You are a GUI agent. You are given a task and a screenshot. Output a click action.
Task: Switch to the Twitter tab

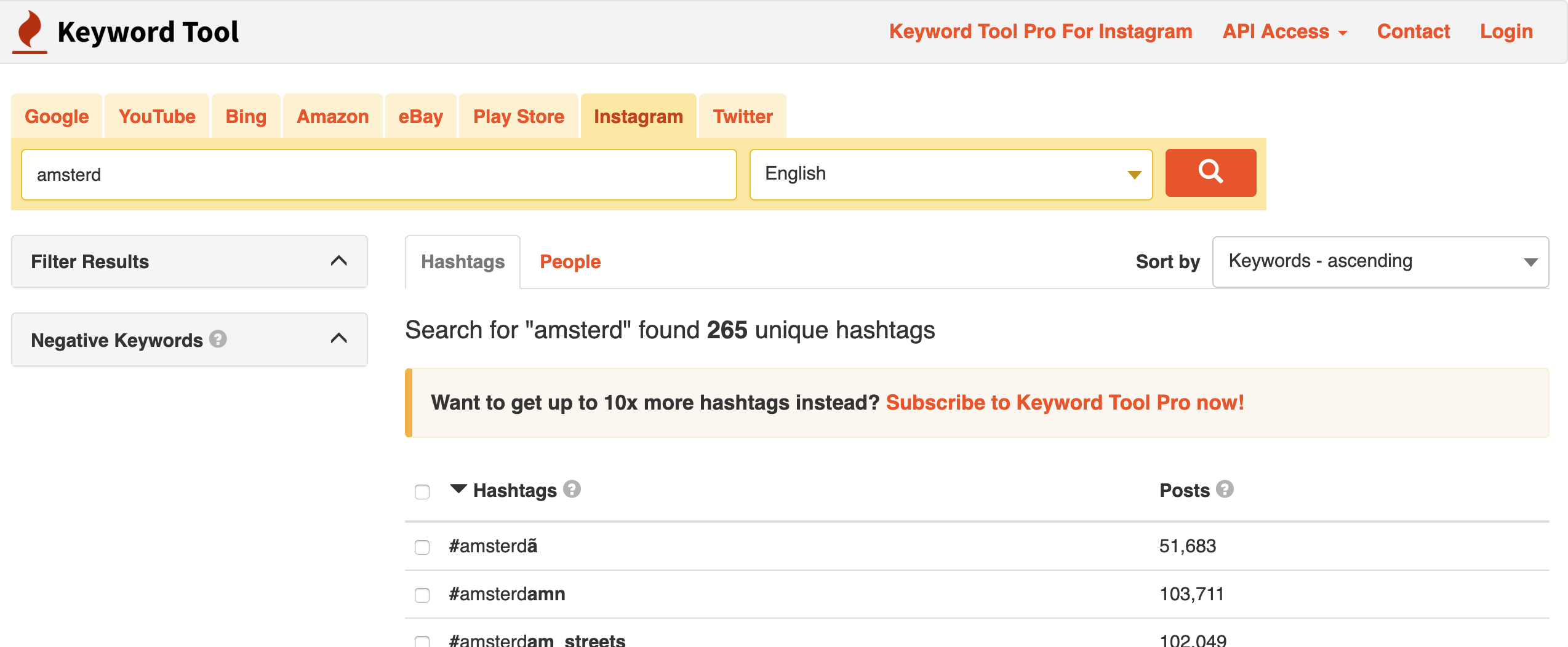[743, 116]
